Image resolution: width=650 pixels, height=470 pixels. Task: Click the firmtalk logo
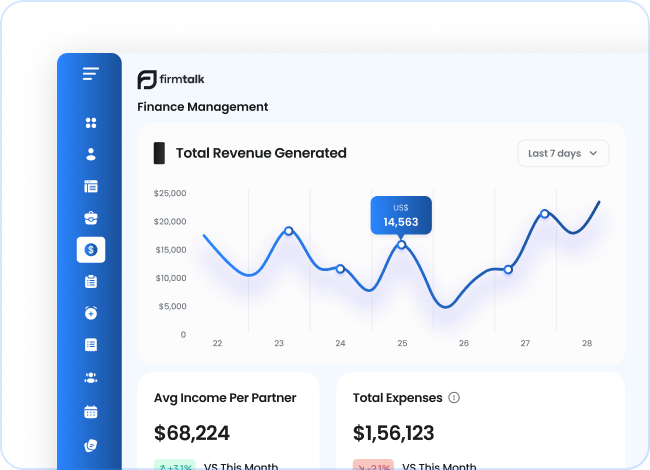pos(171,80)
